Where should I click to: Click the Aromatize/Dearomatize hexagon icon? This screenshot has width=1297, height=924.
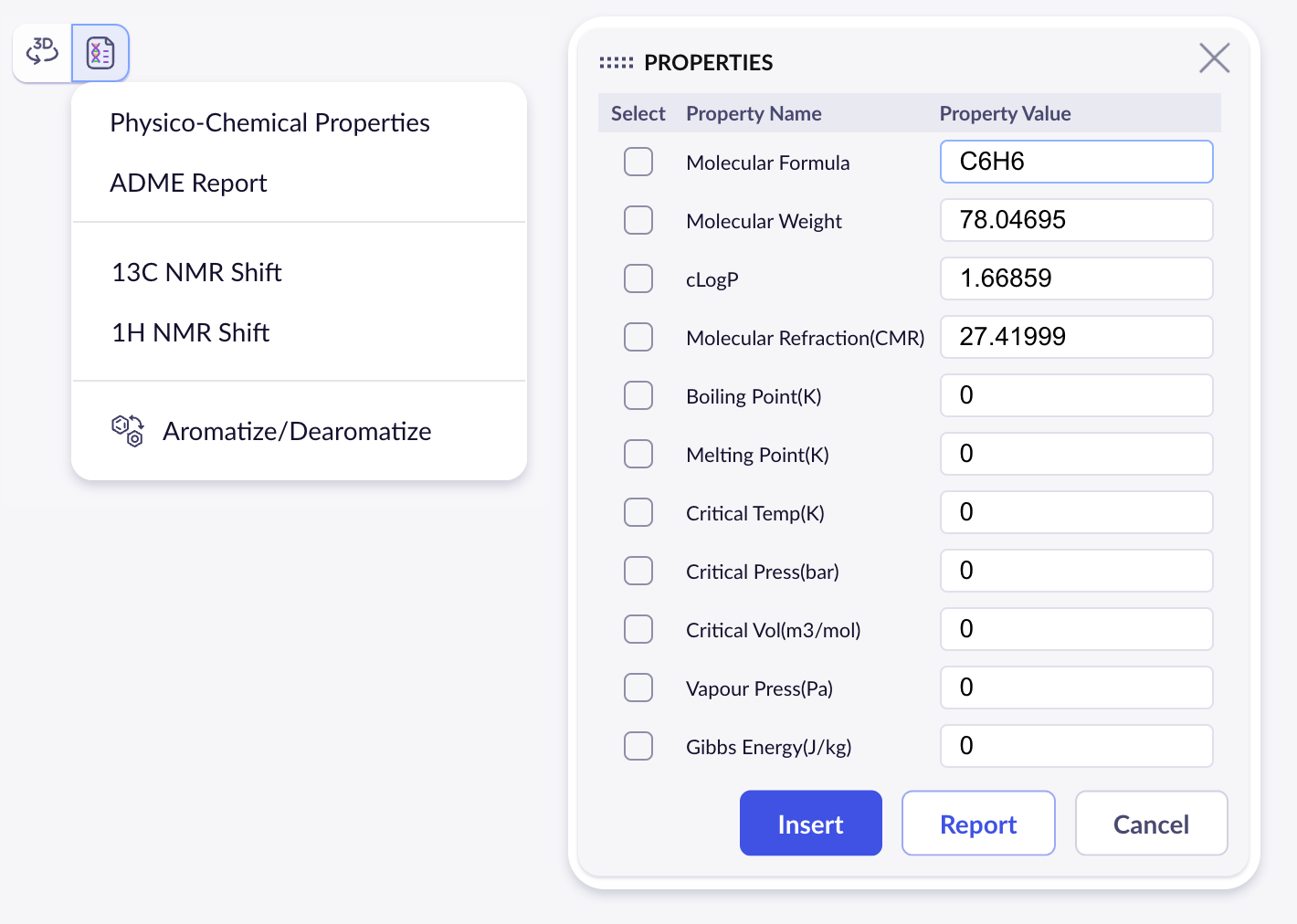click(128, 430)
